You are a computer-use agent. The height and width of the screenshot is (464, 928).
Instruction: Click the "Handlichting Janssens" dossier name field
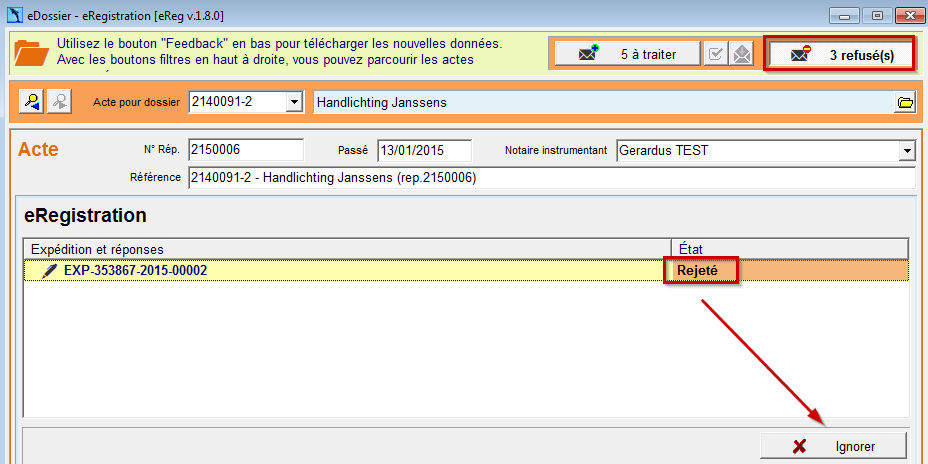point(604,103)
